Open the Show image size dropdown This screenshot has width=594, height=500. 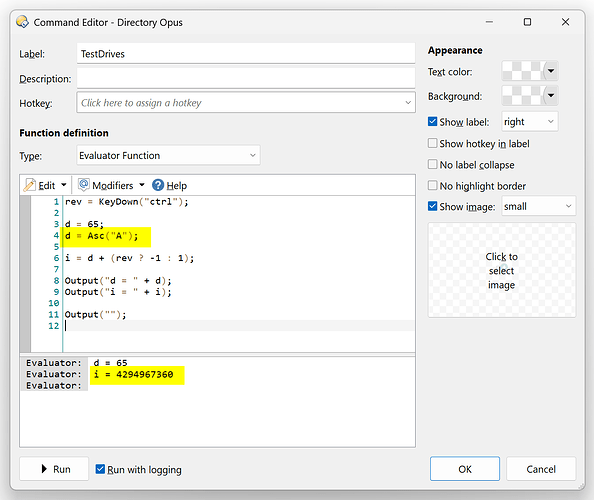click(538, 206)
